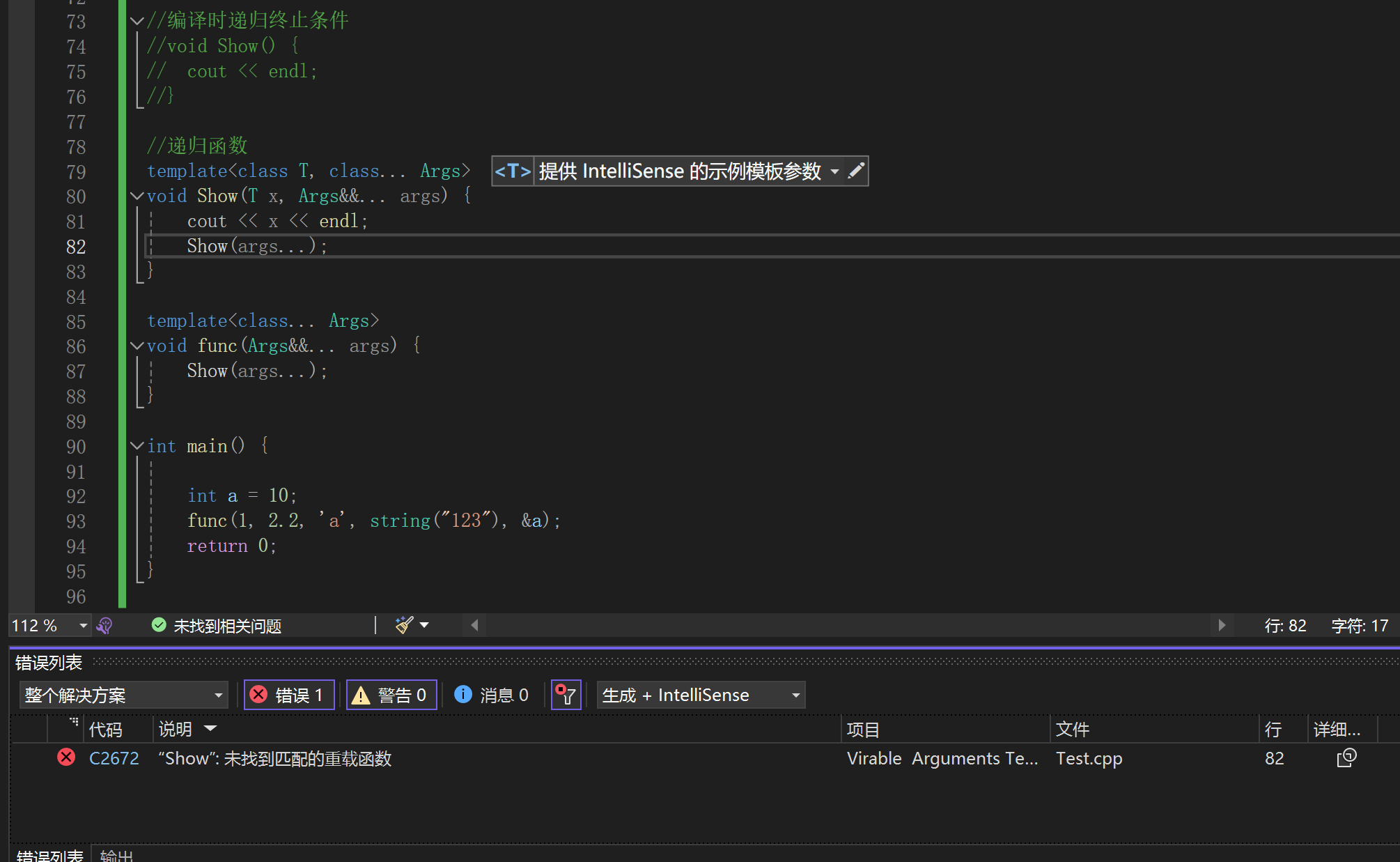
Task: Click the grouping icon left of 代码 column
Action: point(74,723)
